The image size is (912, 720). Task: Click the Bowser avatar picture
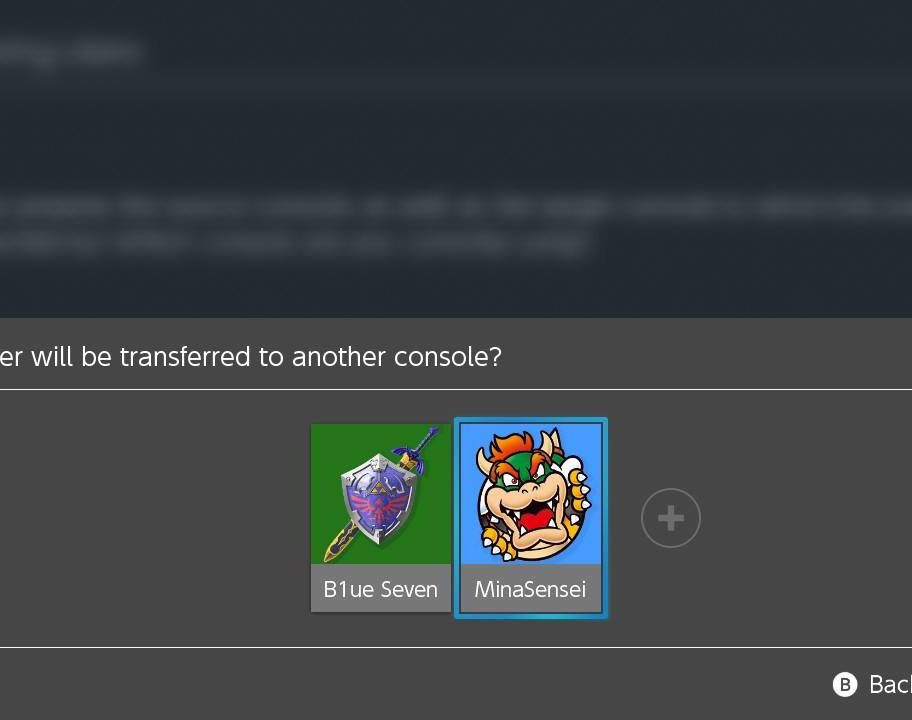(530, 494)
